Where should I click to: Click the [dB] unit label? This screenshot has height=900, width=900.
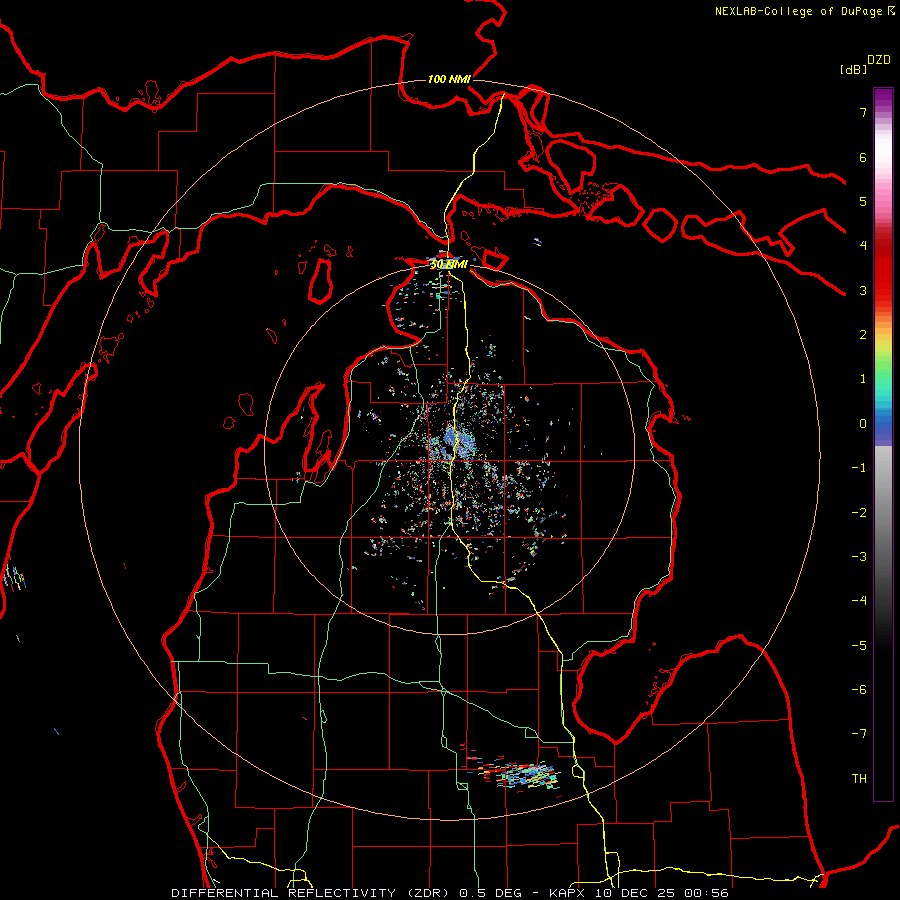click(854, 69)
